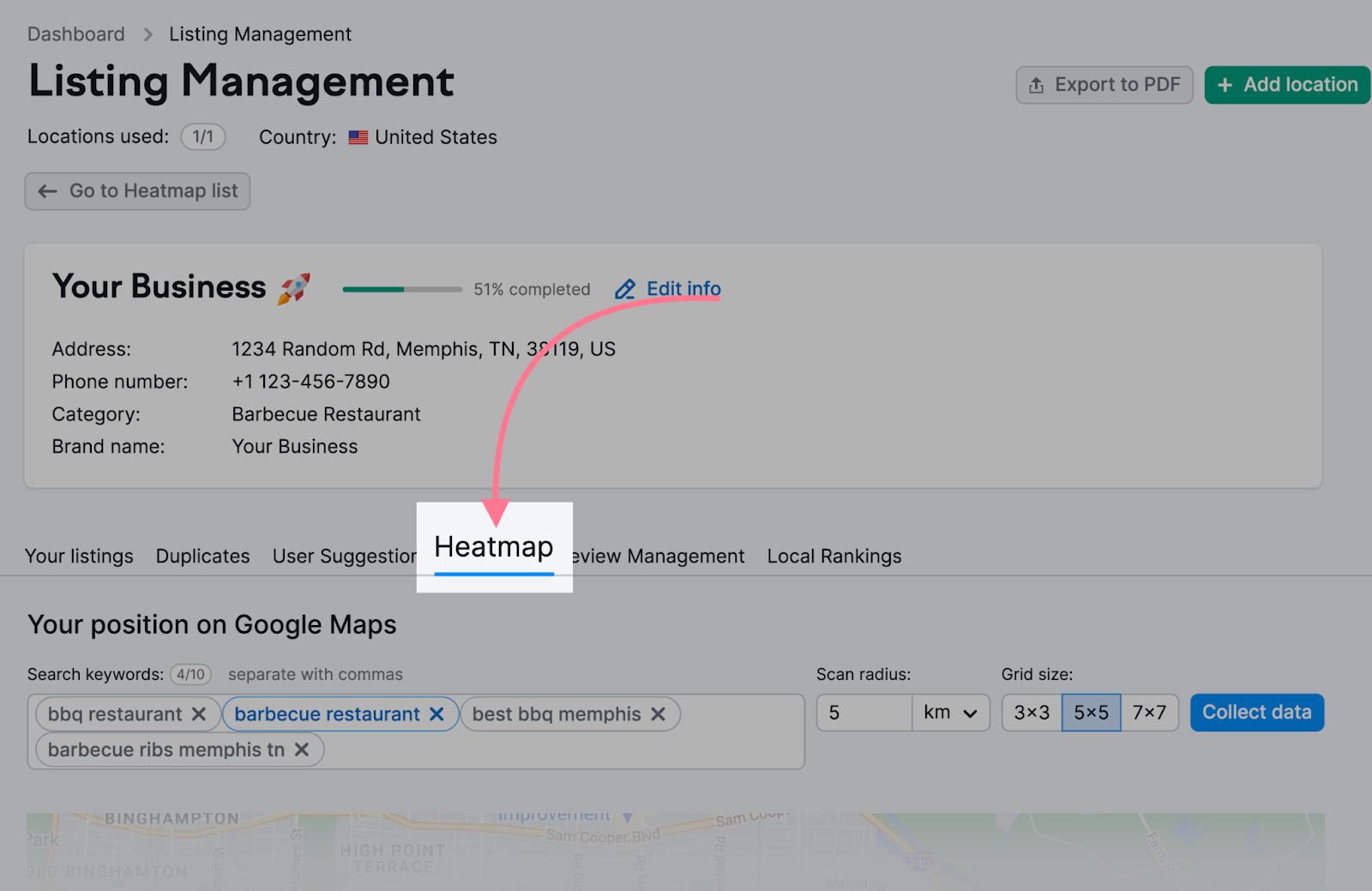Click the 51% completed progress bar
Viewport: 1372px width, 891px height.
(x=401, y=290)
